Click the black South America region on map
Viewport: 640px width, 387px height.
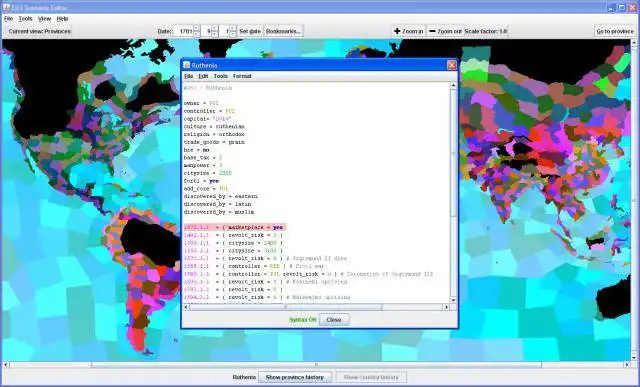point(149,241)
